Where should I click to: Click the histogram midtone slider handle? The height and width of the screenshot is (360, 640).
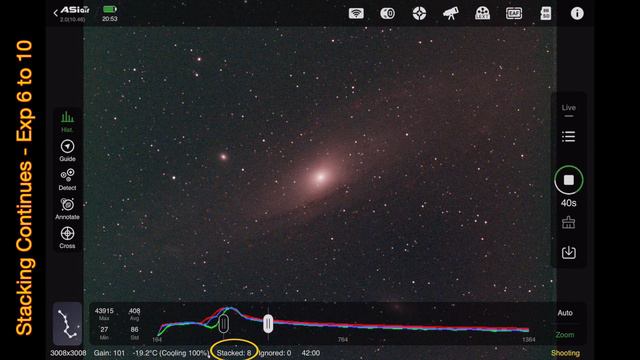coord(268,324)
